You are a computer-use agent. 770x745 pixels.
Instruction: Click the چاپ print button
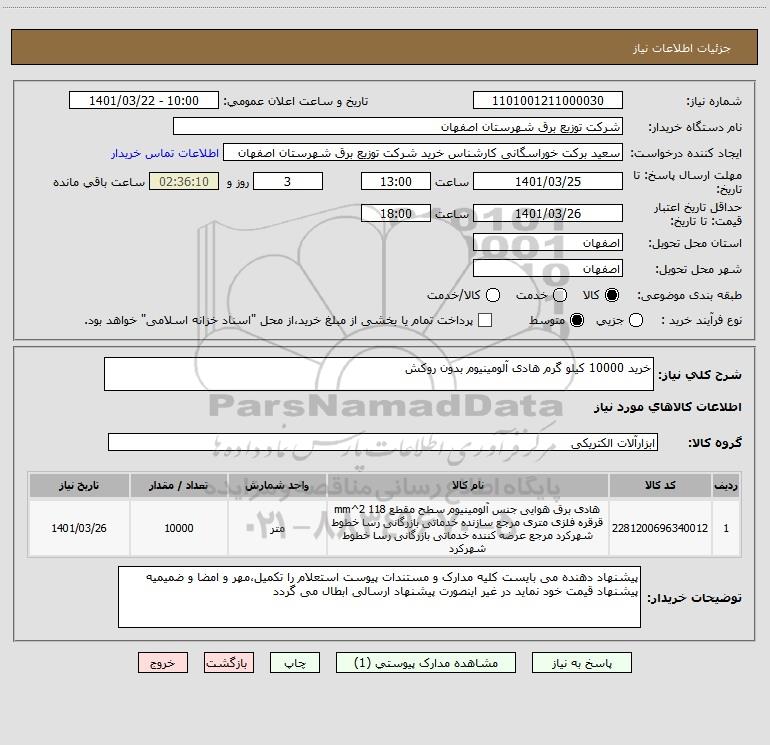pos(295,663)
